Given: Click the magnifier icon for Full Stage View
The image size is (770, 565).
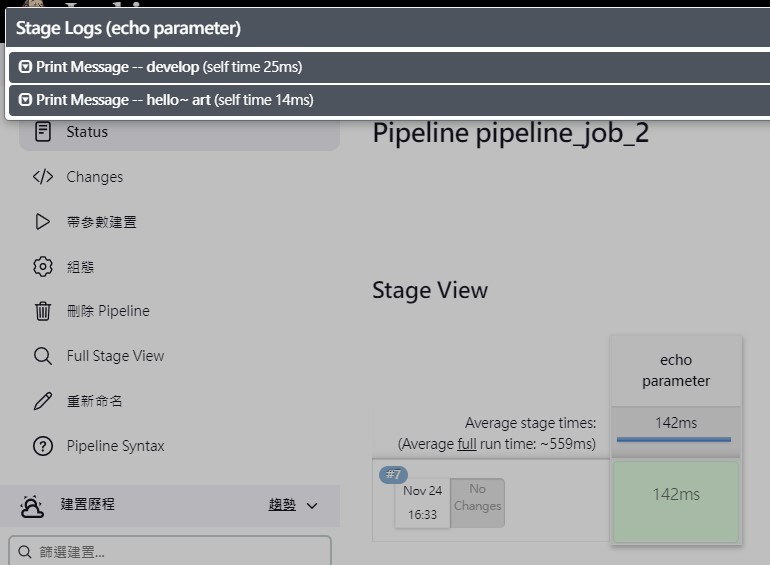Looking at the screenshot, I should click(43, 356).
